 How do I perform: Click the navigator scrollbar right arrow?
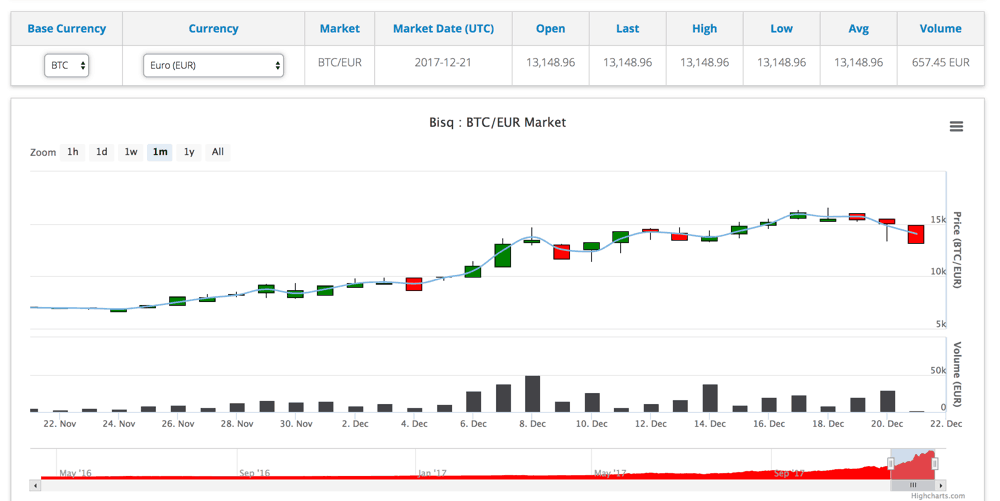coord(941,486)
